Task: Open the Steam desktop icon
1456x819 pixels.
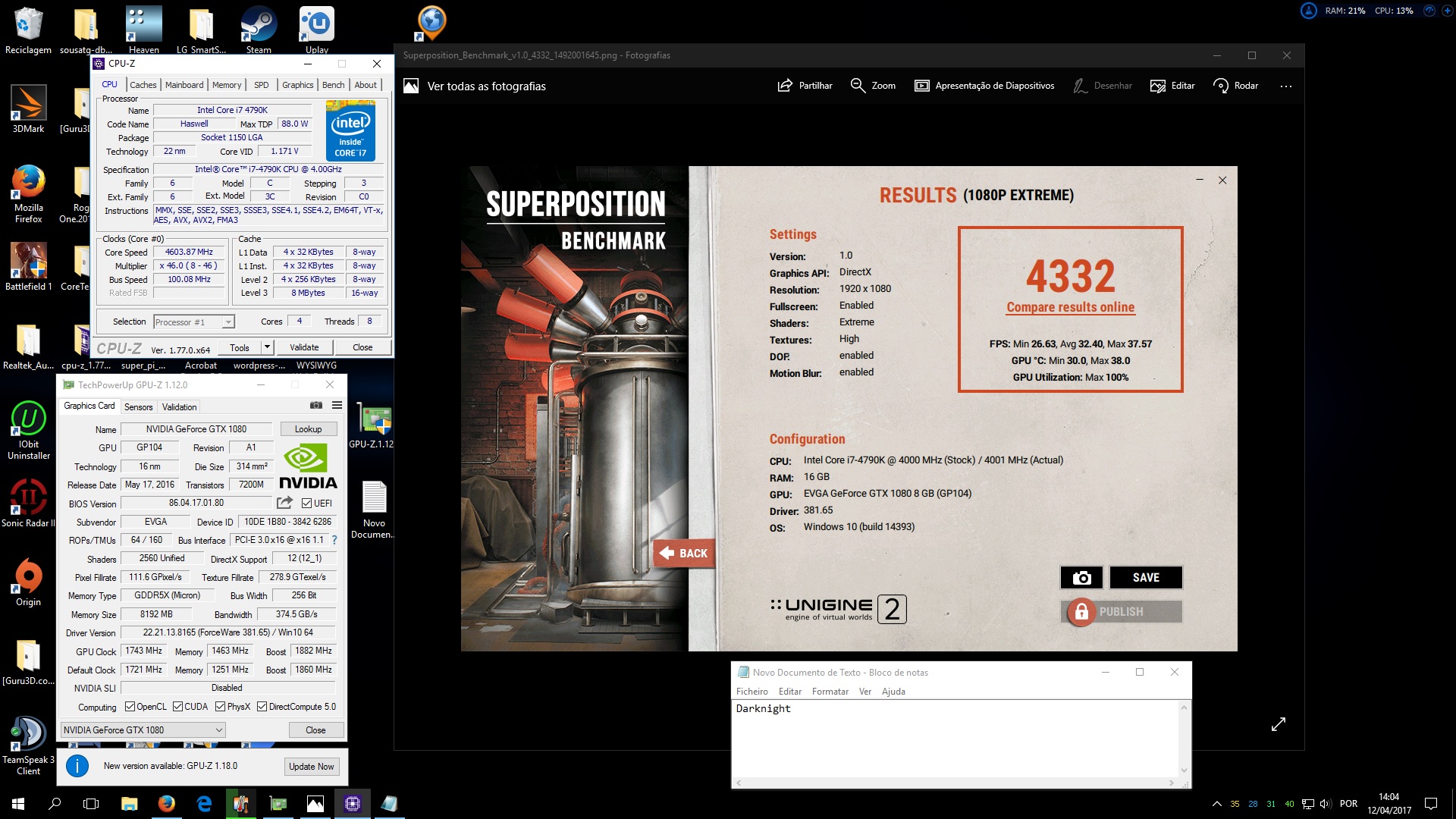Action: (x=259, y=29)
